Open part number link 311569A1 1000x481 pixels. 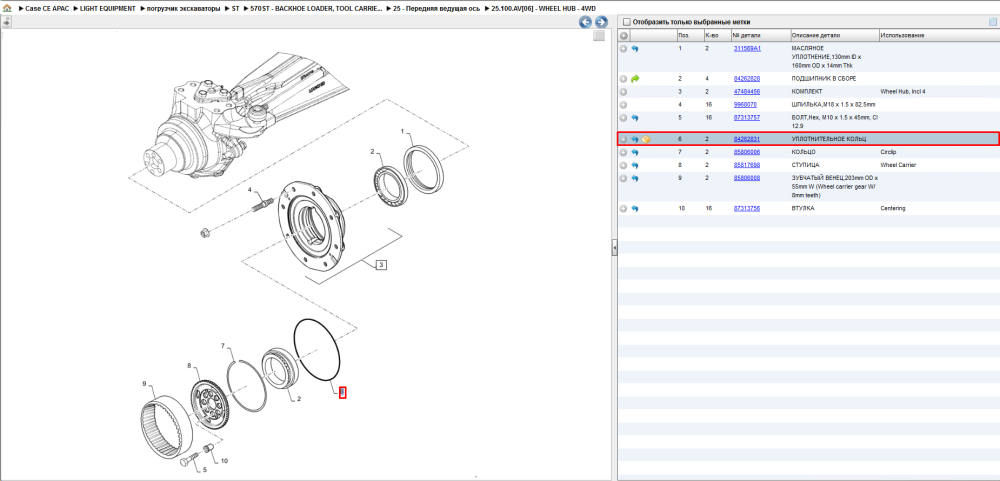point(747,48)
